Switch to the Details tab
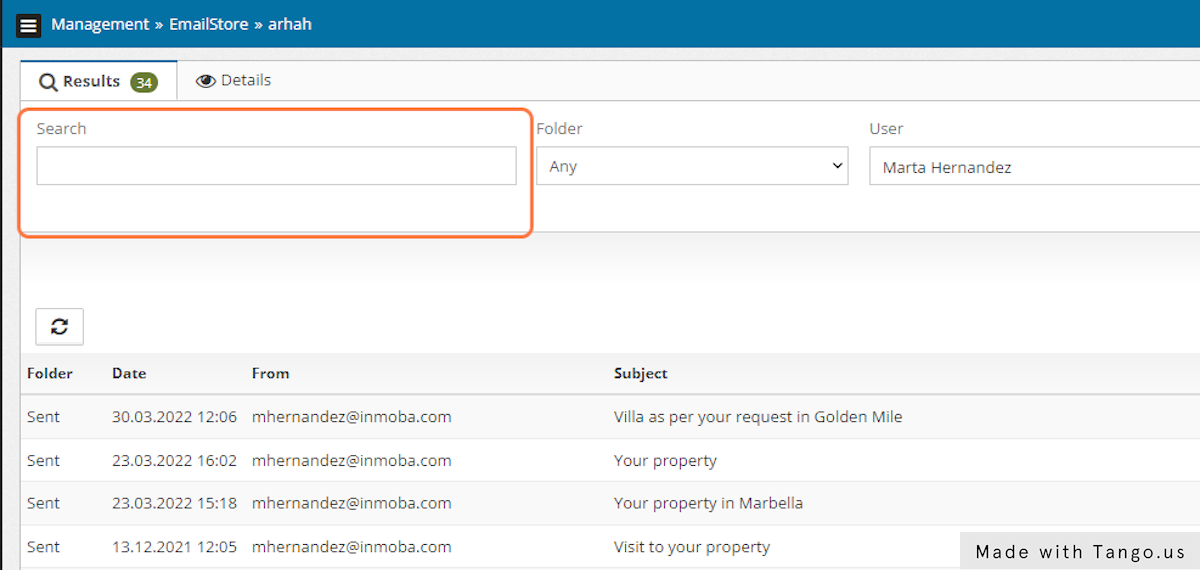The width and height of the screenshot is (1200, 570). [x=234, y=80]
